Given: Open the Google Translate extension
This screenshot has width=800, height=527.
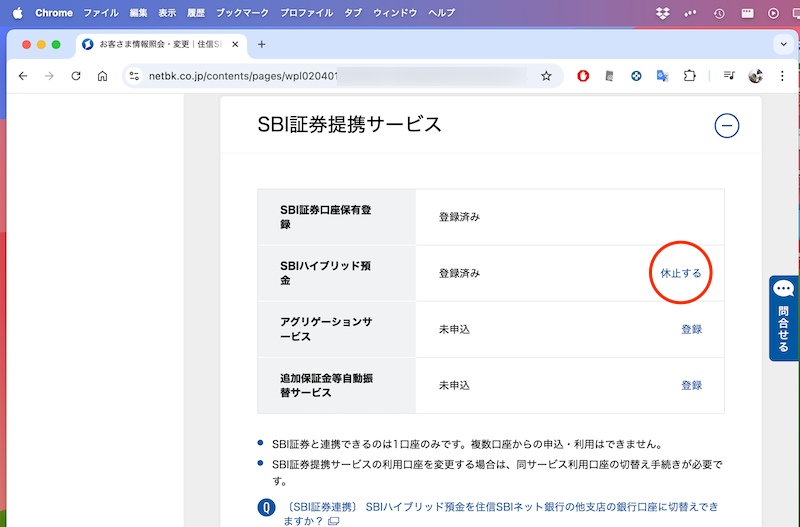Looking at the screenshot, I should click(x=662, y=76).
